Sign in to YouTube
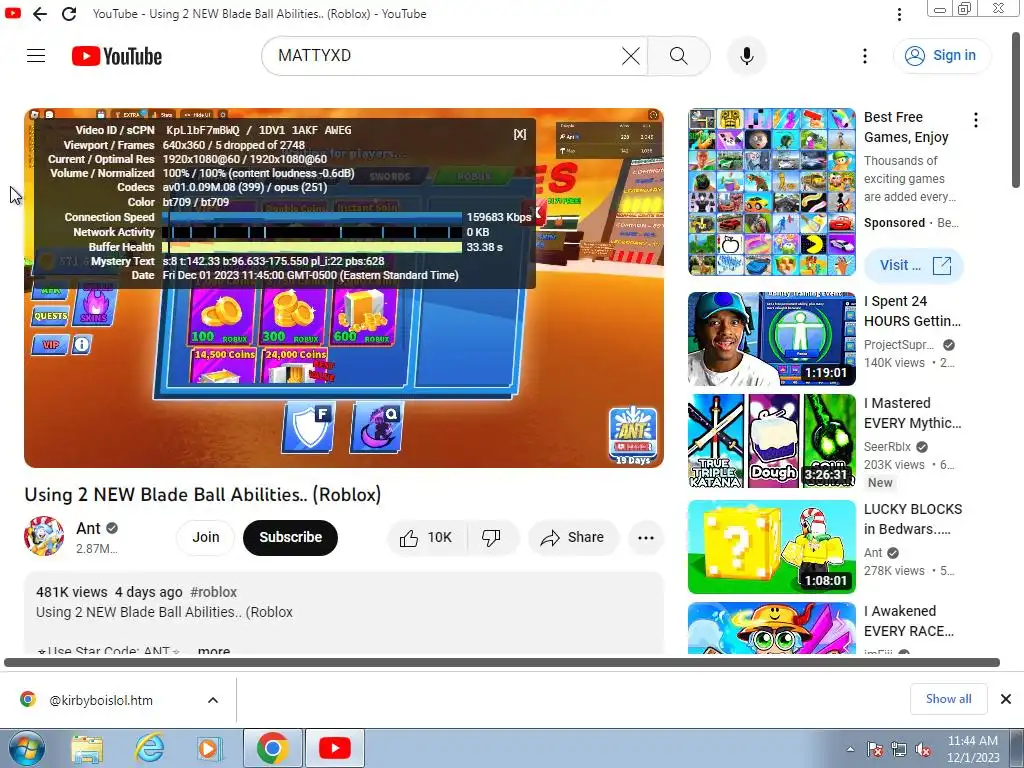 click(941, 56)
